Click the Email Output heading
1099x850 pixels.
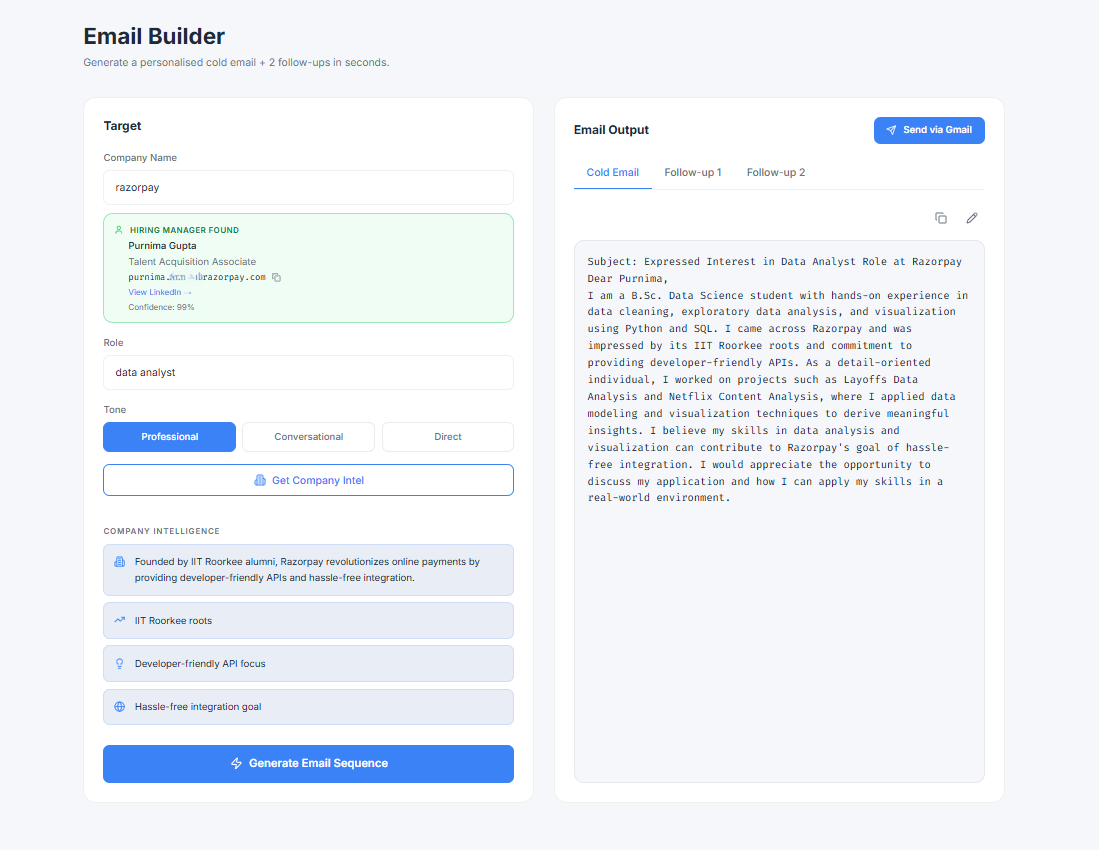point(611,130)
